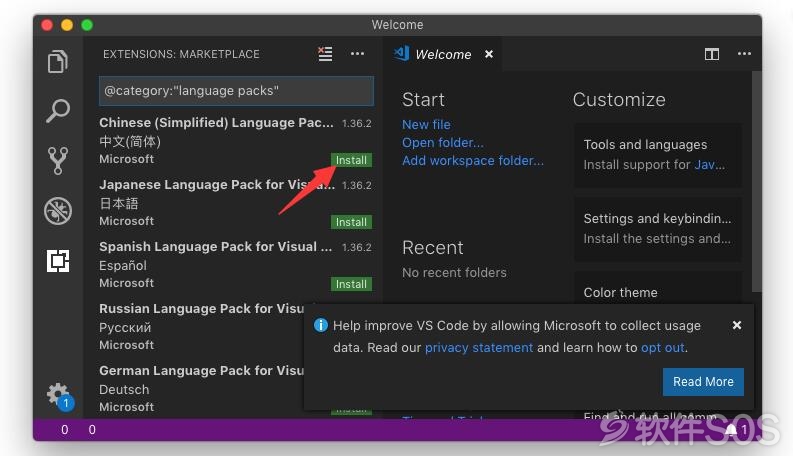The image size is (793, 456).
Task: Select Chinese (Simplified) Language Pack title
Action: pos(216,123)
